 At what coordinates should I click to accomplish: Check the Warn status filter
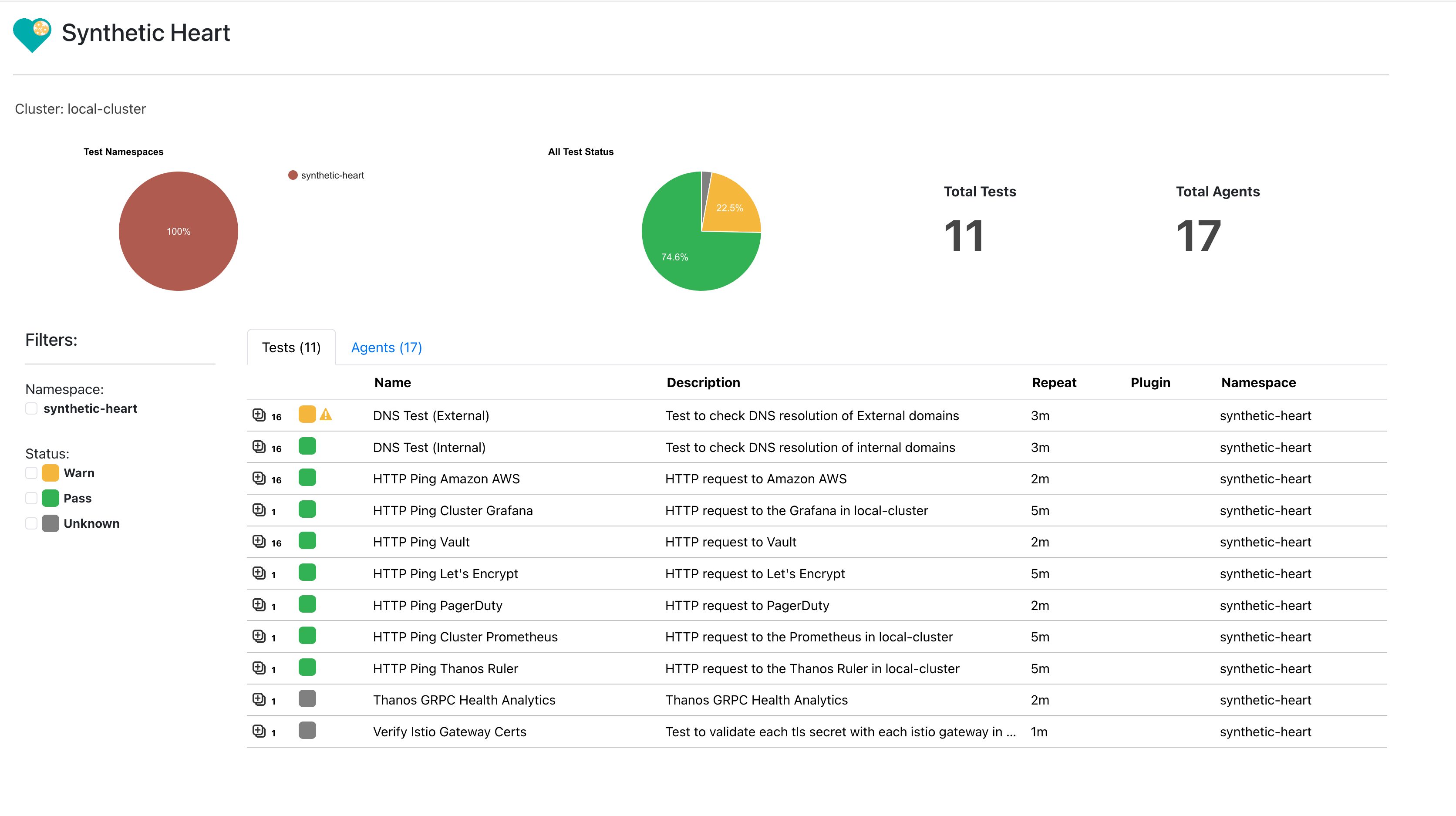click(x=32, y=473)
